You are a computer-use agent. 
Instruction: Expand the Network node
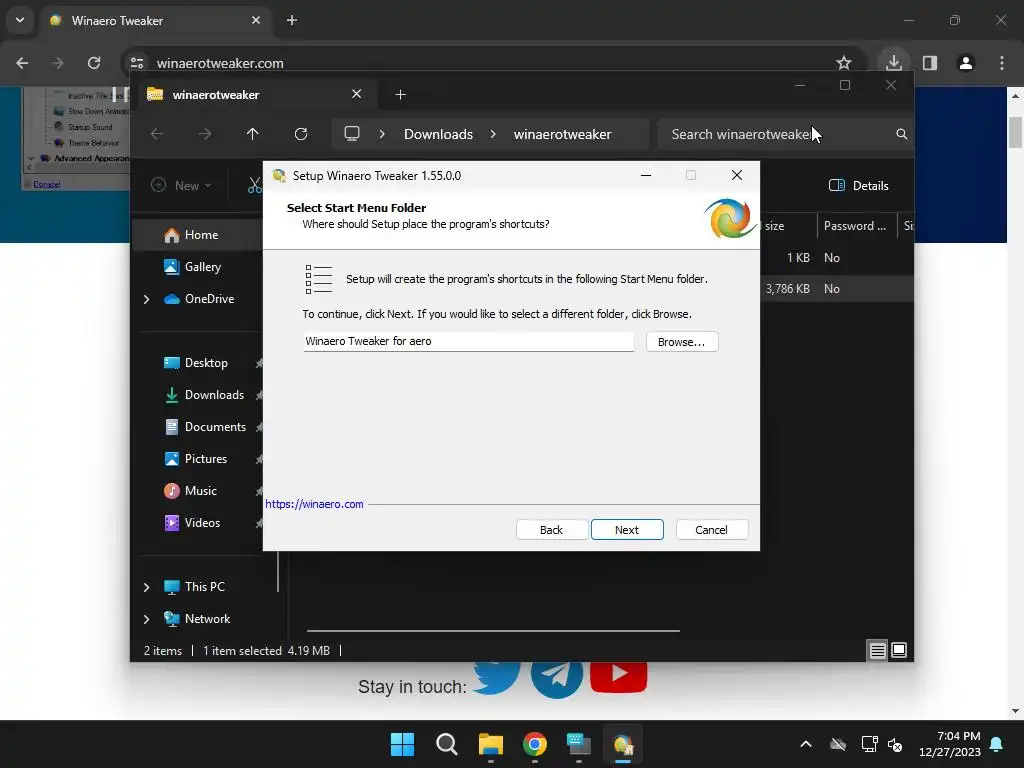pos(146,619)
